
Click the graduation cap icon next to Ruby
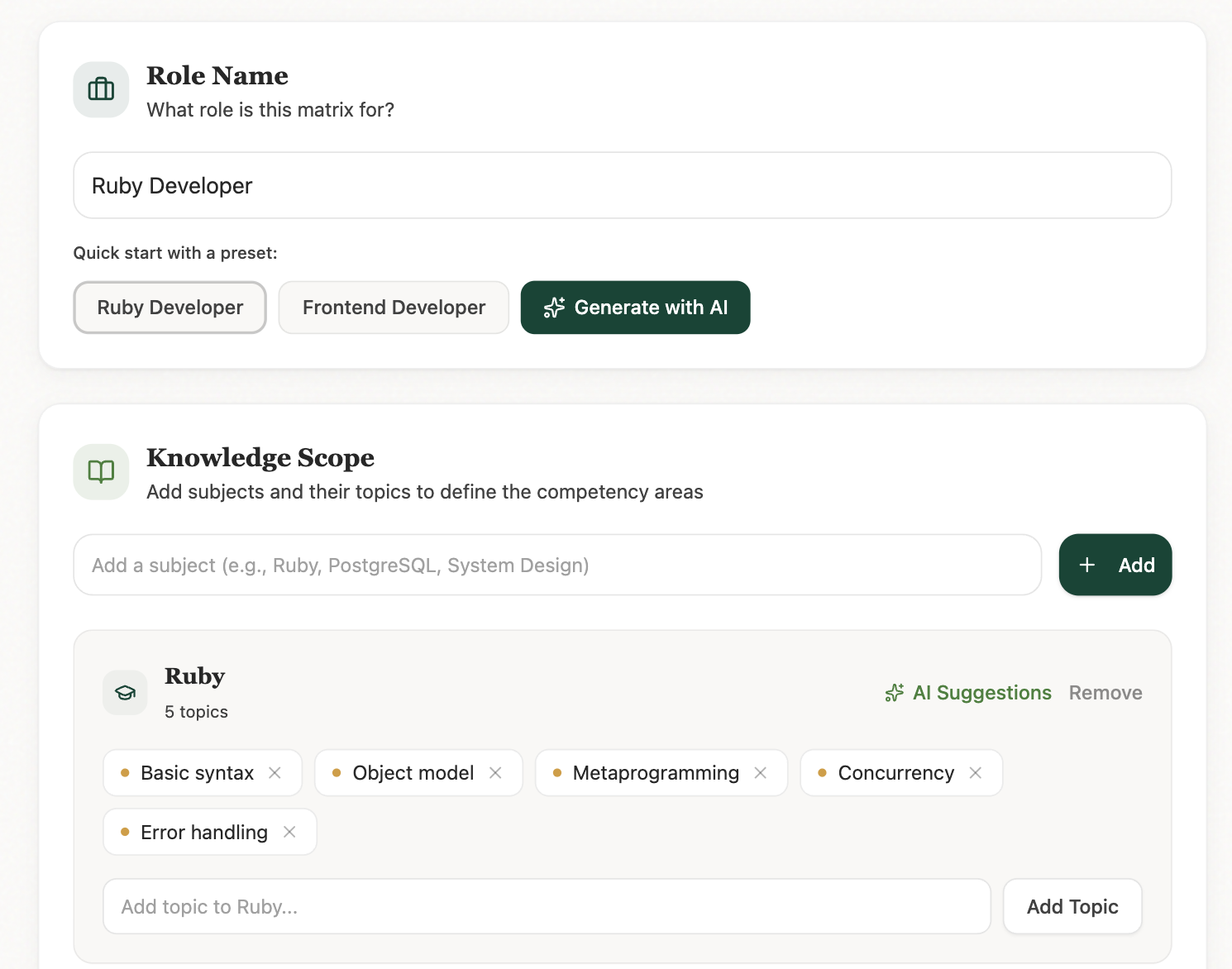click(125, 692)
